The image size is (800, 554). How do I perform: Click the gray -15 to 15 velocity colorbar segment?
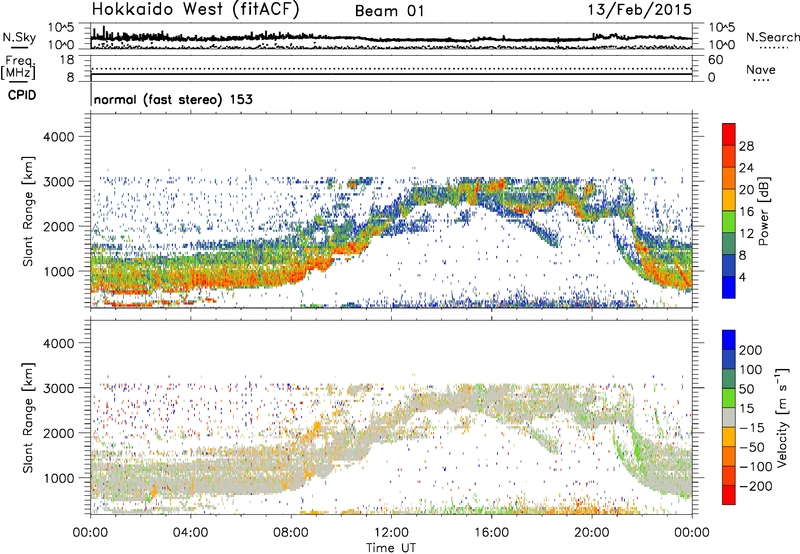tap(729, 417)
